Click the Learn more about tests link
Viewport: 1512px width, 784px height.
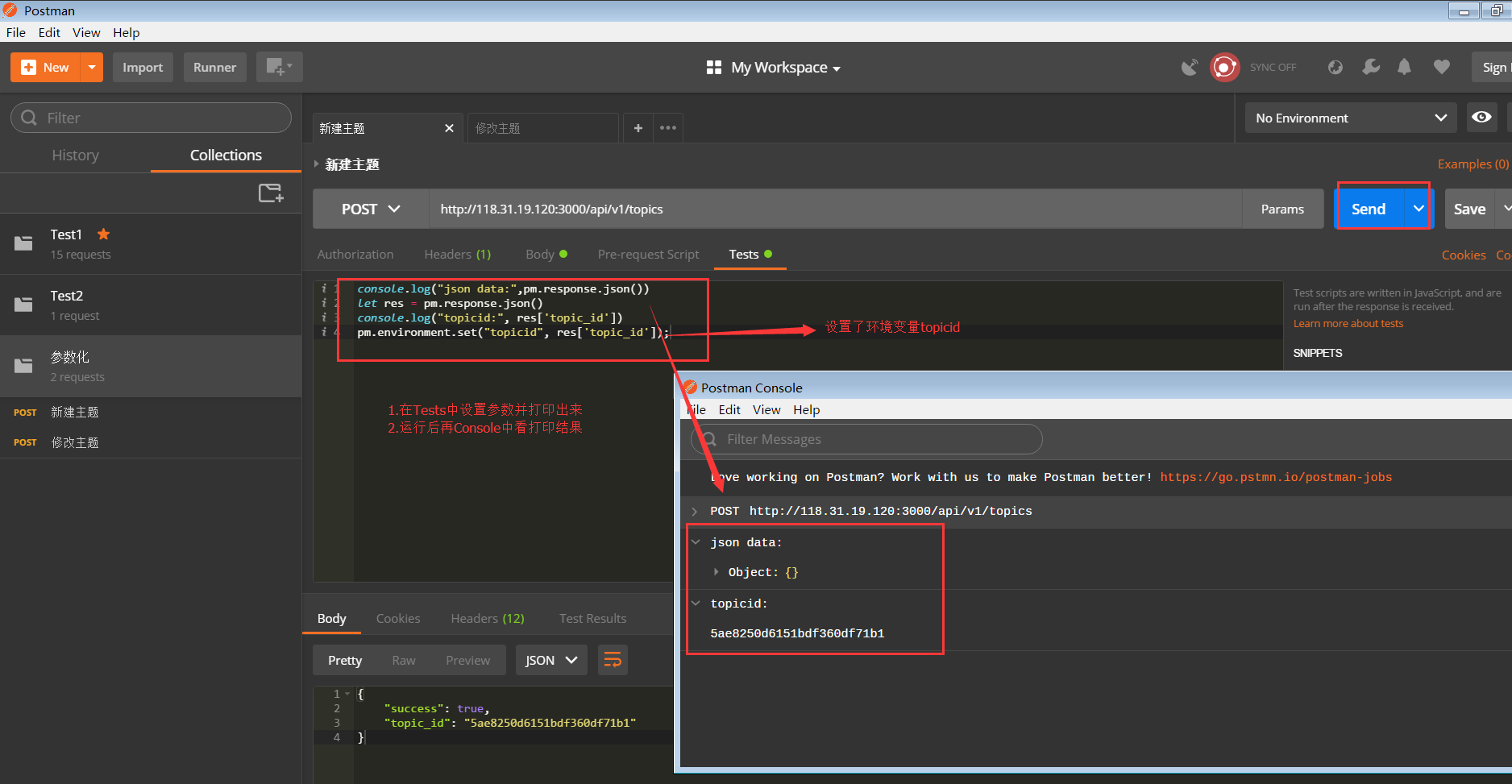pos(1348,323)
